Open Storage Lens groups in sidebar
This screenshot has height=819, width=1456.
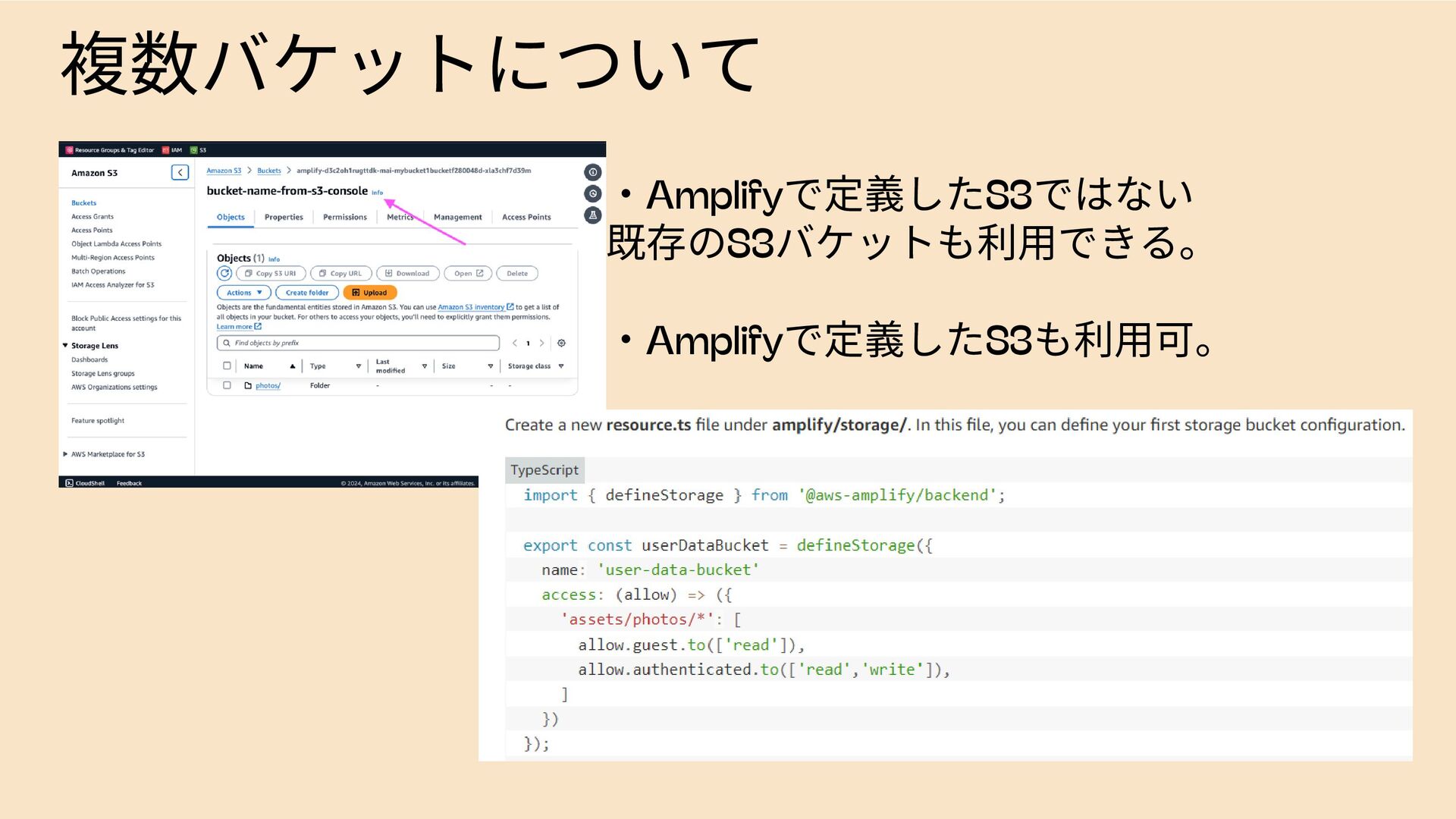pyautogui.click(x=103, y=373)
